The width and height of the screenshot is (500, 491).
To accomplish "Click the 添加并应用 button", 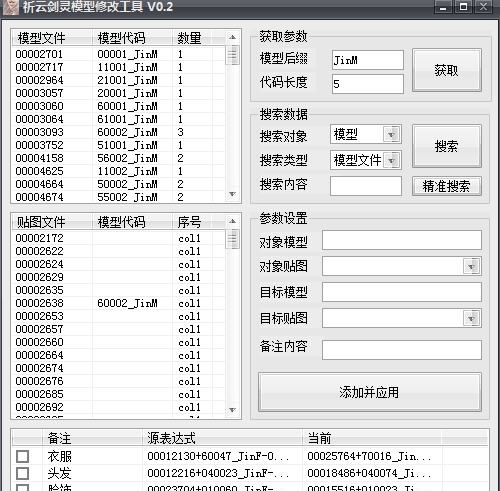I will [369, 392].
